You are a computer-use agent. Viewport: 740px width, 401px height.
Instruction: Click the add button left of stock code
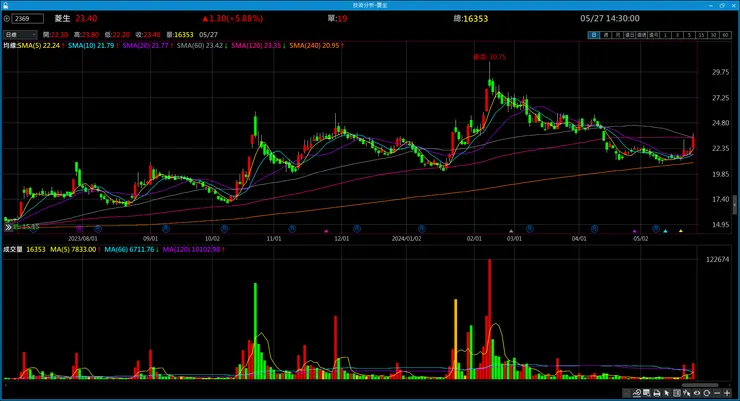(x=7, y=18)
